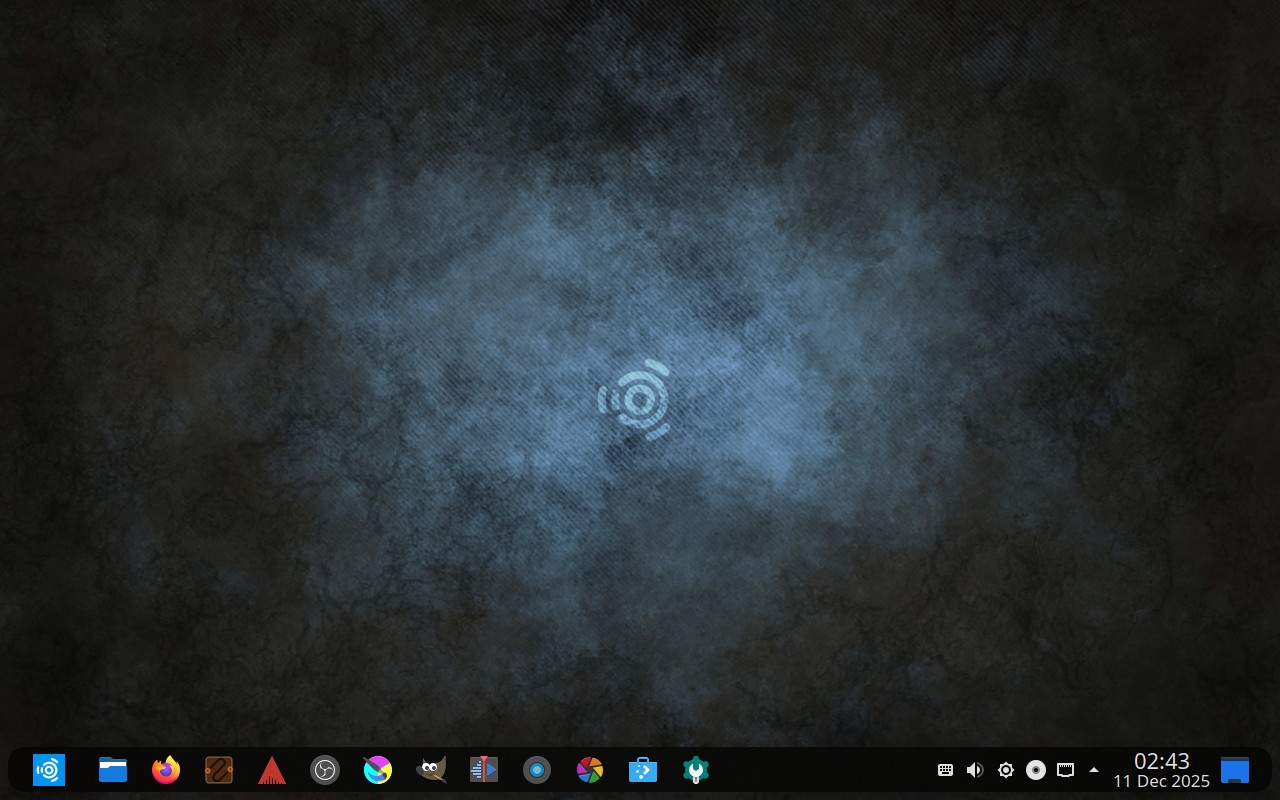Start OBS Studio from the taskbar

point(325,770)
